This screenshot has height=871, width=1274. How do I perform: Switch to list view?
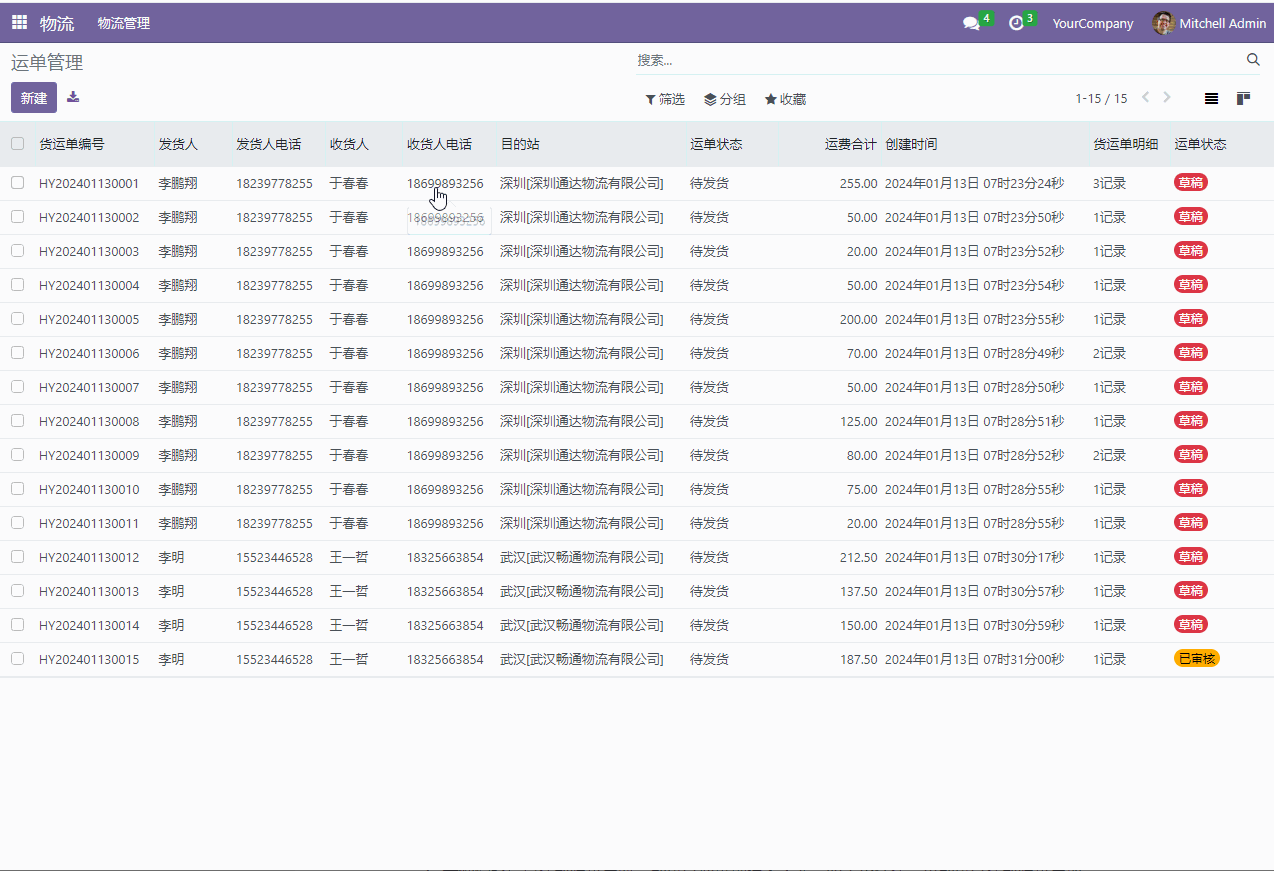tap(1211, 98)
